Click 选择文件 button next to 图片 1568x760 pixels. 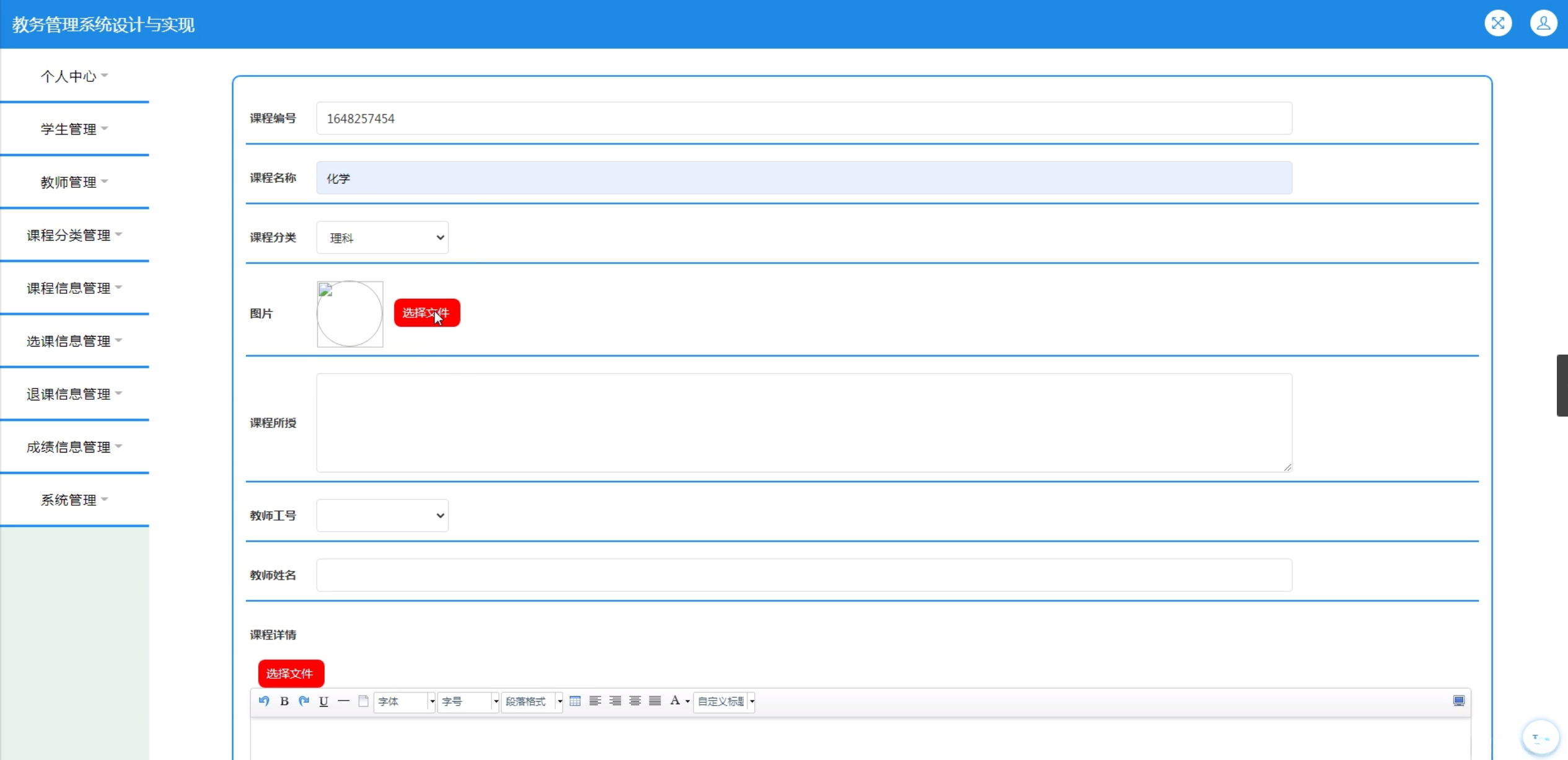(x=426, y=313)
